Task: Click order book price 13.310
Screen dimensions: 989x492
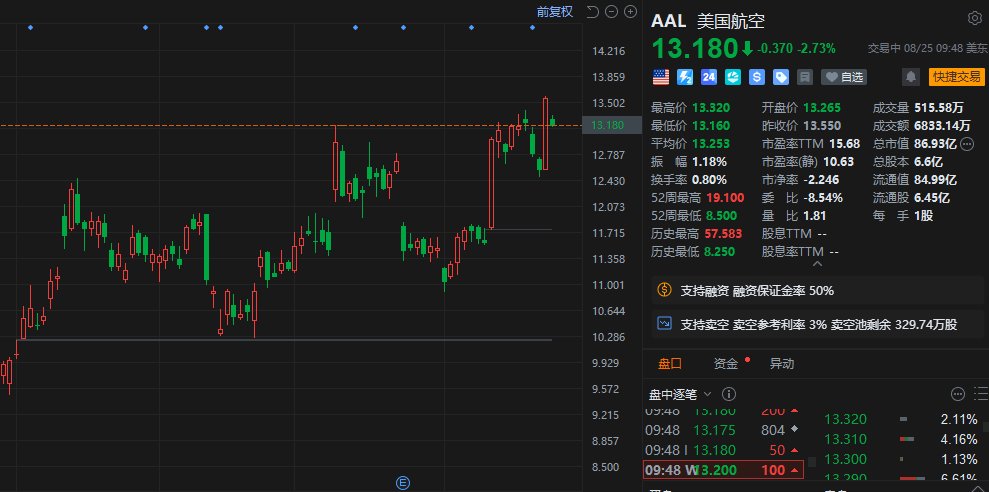Action: pos(846,439)
